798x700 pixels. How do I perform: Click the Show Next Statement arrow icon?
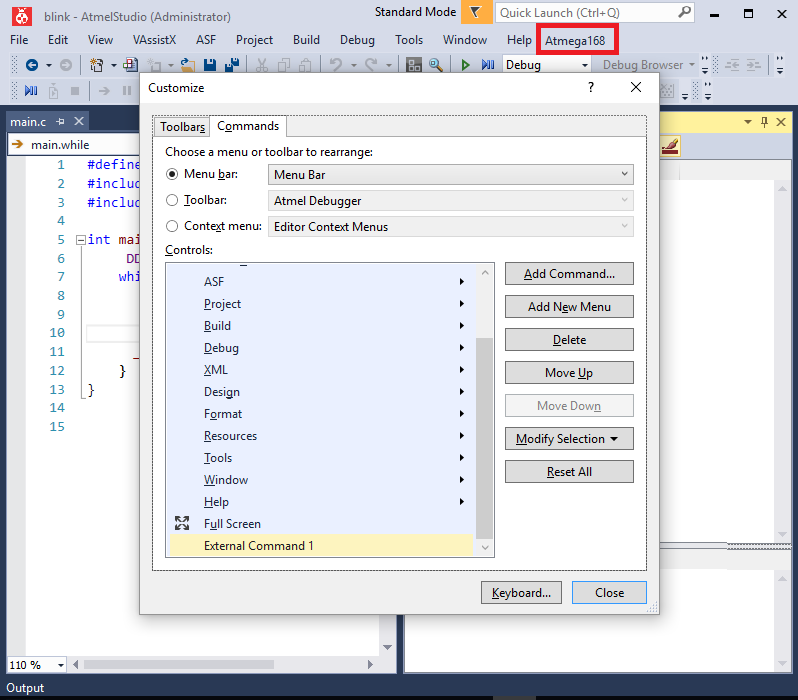coord(104,91)
